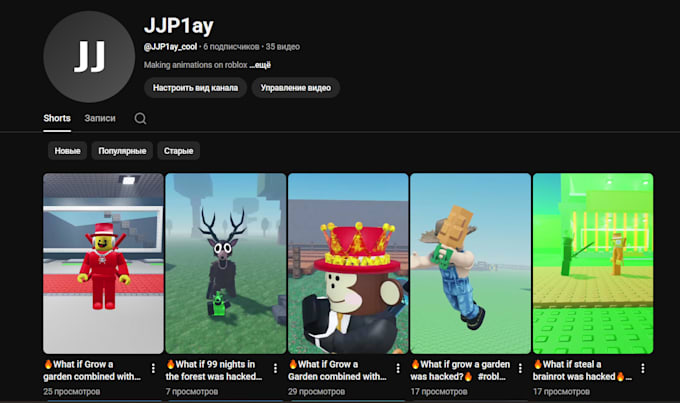Click title 'What if Grow a Garden combined with...' with 29 views

point(337,370)
